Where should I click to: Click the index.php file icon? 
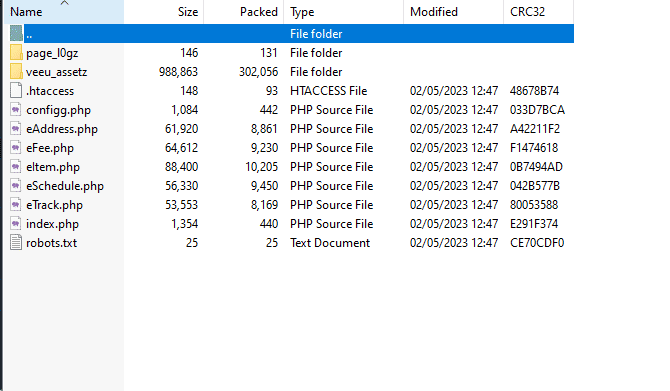(x=16, y=224)
